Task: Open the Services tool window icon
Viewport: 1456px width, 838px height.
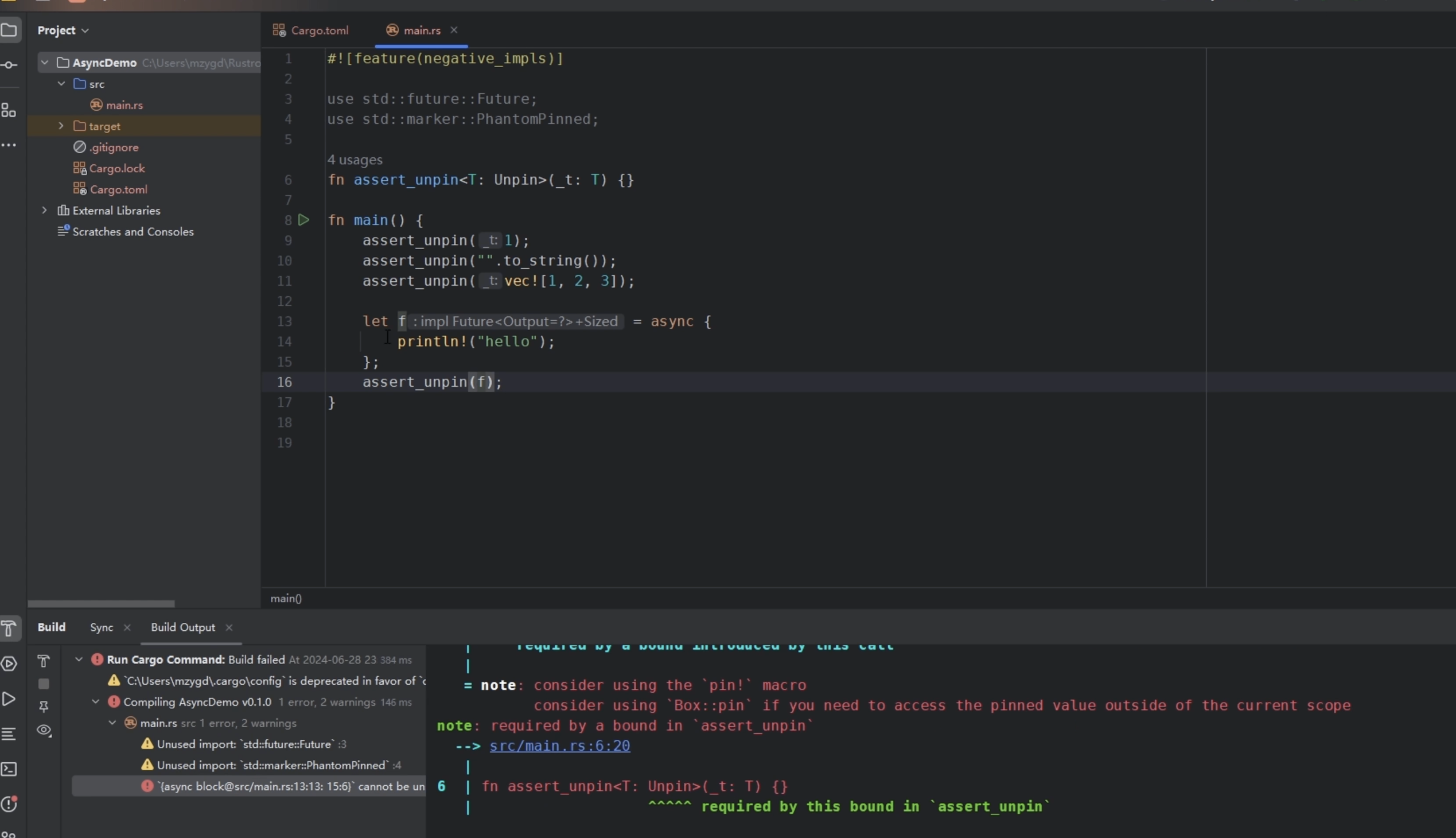Action: pos(9,664)
